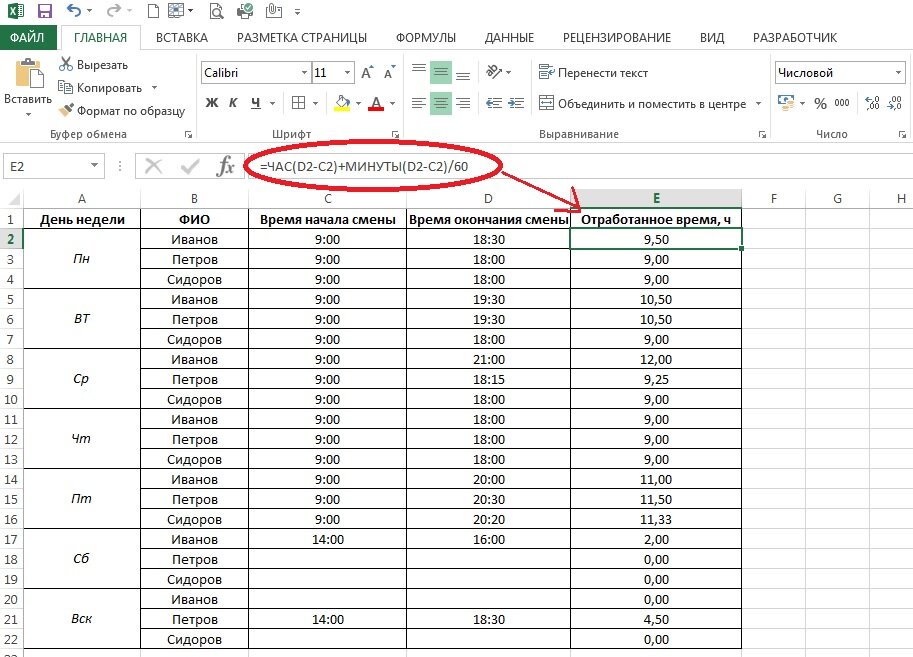
Task: Click Перенести текст wrap text button
Action: (593, 73)
